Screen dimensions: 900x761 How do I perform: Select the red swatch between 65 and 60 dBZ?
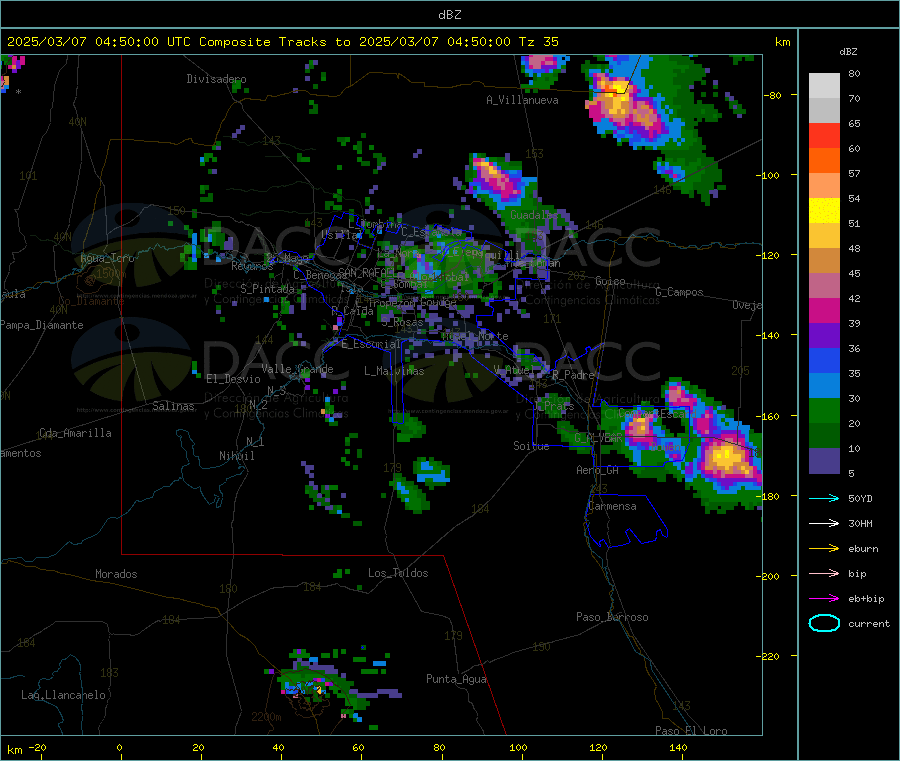pyautogui.click(x=824, y=135)
